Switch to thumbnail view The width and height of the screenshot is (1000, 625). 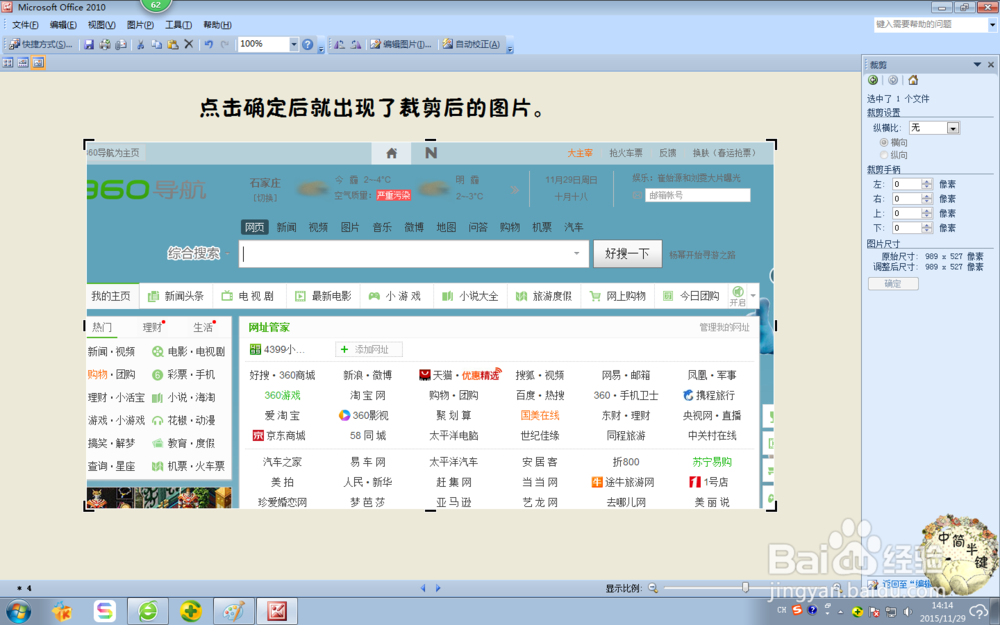click(8, 62)
